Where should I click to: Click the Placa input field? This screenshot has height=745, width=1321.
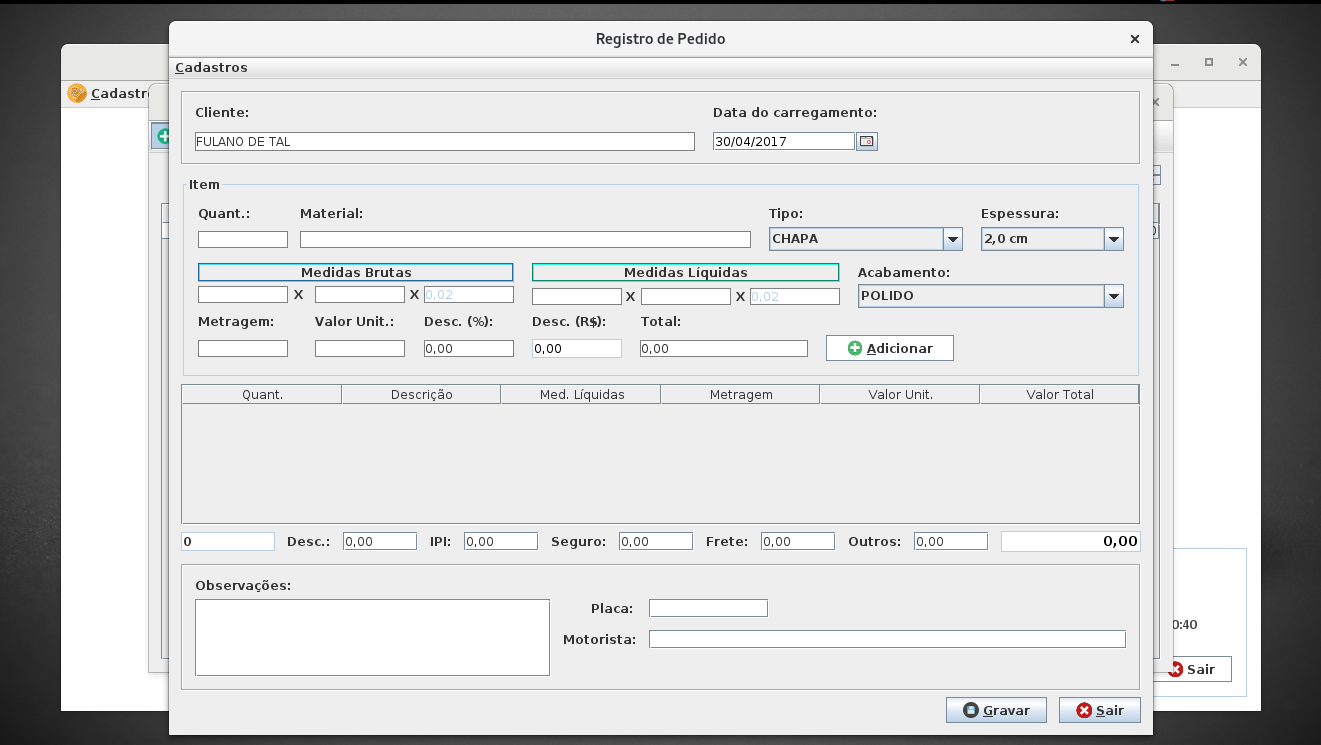tap(708, 608)
